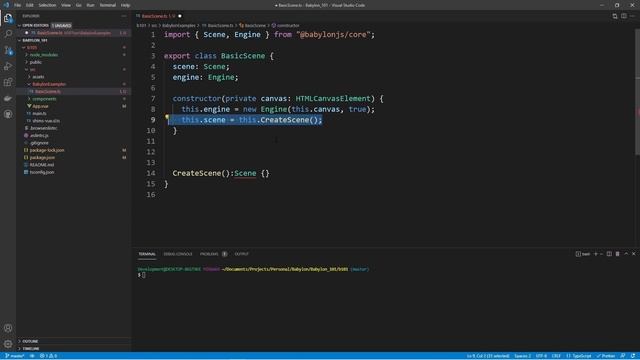The width and height of the screenshot is (640, 360).
Task: Switch to the TERMINAL panel tab
Action: [x=147, y=254]
